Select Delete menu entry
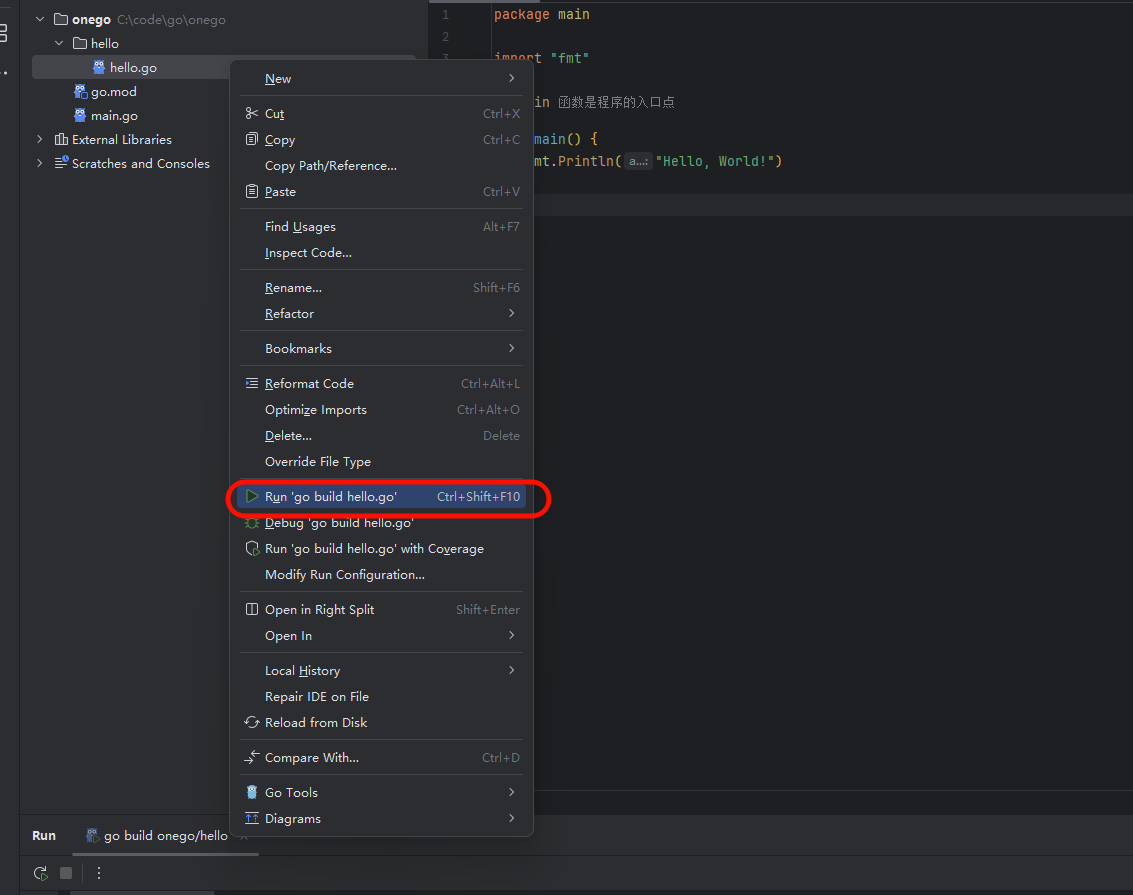Viewport: 1133px width, 895px height. (382, 436)
